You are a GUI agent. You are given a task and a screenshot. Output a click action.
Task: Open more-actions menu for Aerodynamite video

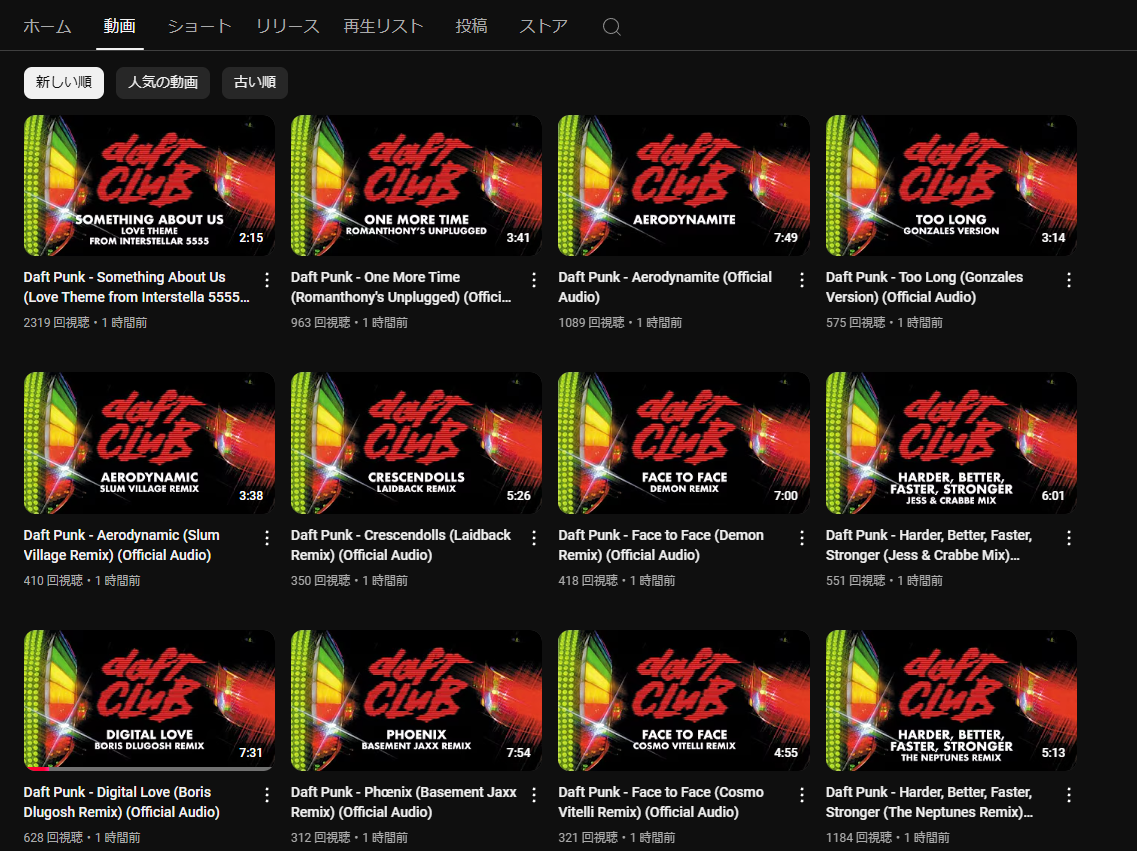801,280
